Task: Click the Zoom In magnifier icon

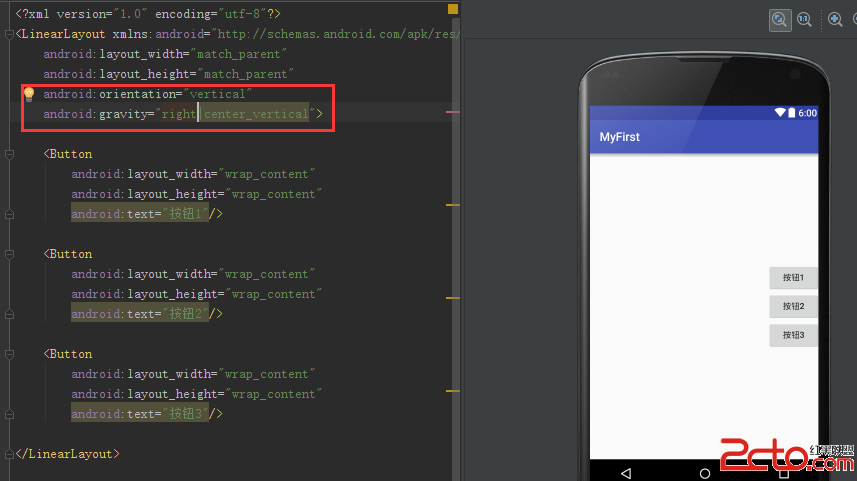Action: tap(835, 20)
